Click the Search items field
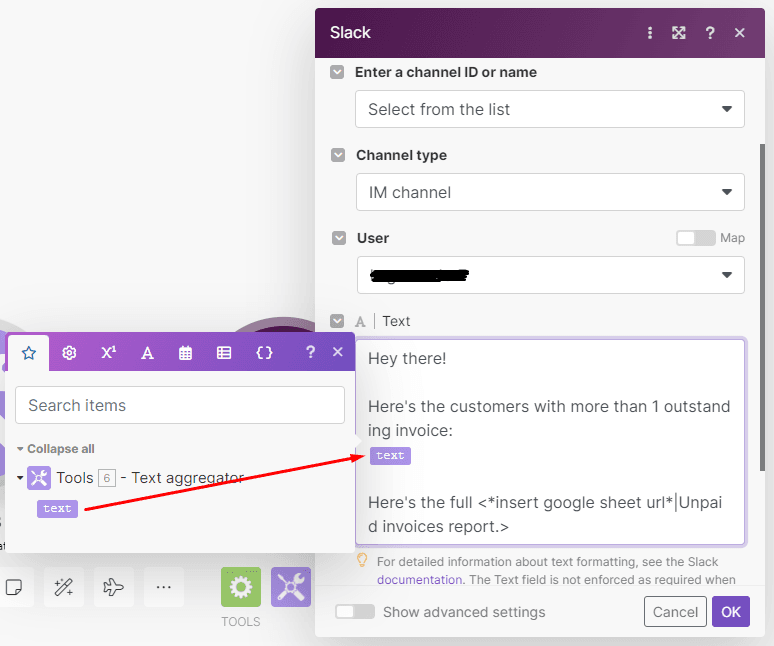The width and height of the screenshot is (774, 646). (180, 405)
